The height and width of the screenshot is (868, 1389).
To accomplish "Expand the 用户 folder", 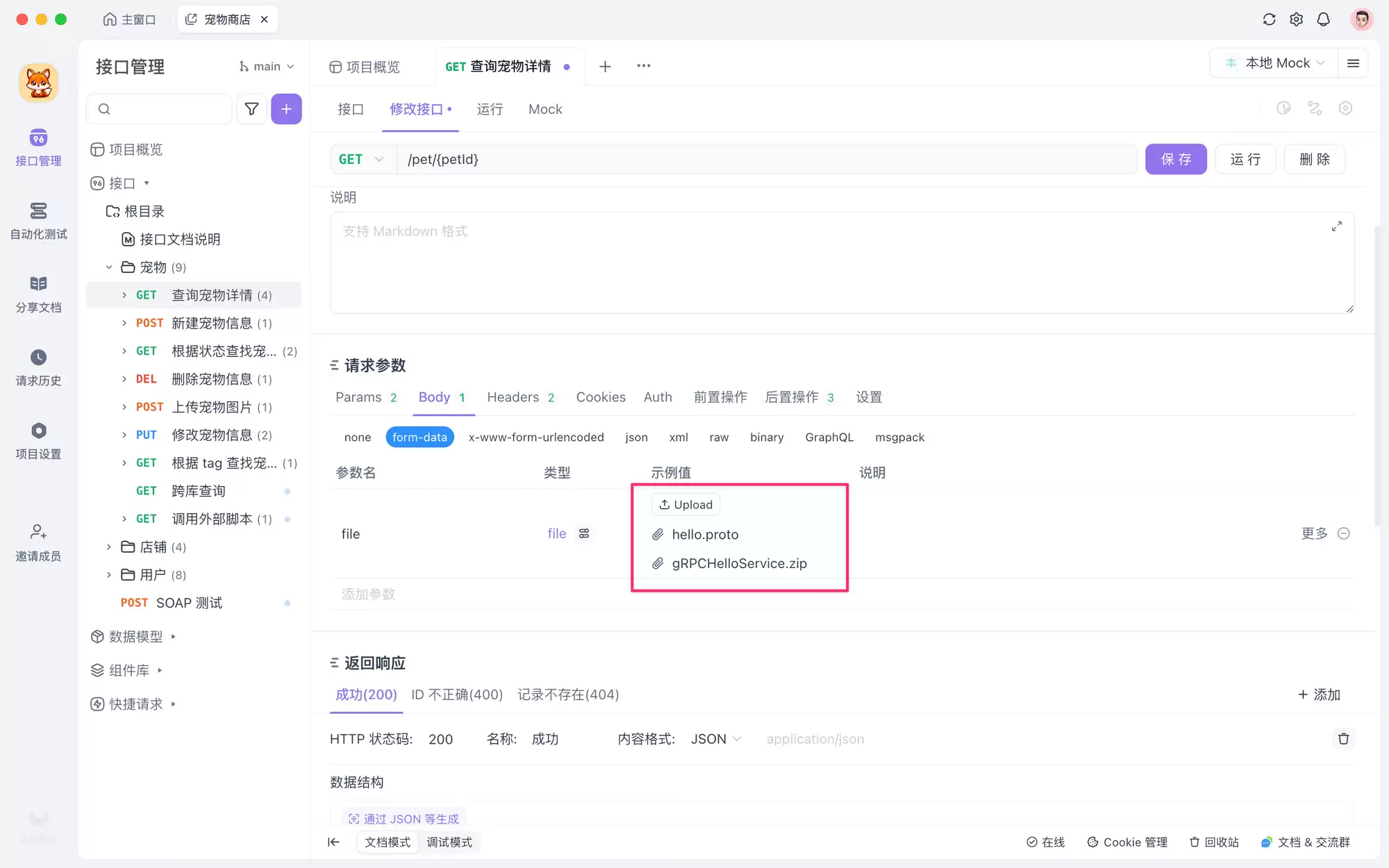I will pos(109,575).
